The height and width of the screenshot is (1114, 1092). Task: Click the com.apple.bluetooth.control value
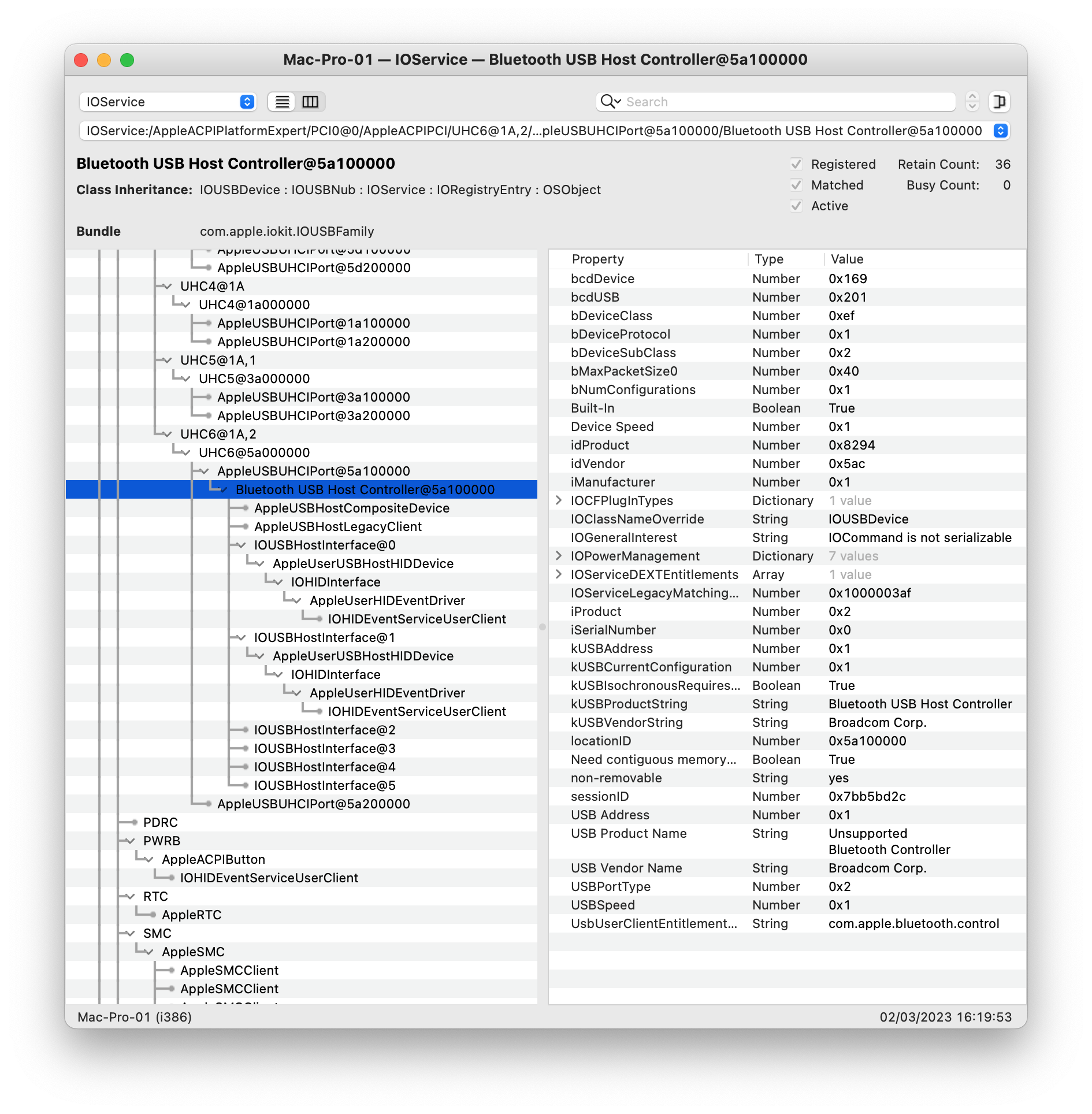(x=914, y=923)
